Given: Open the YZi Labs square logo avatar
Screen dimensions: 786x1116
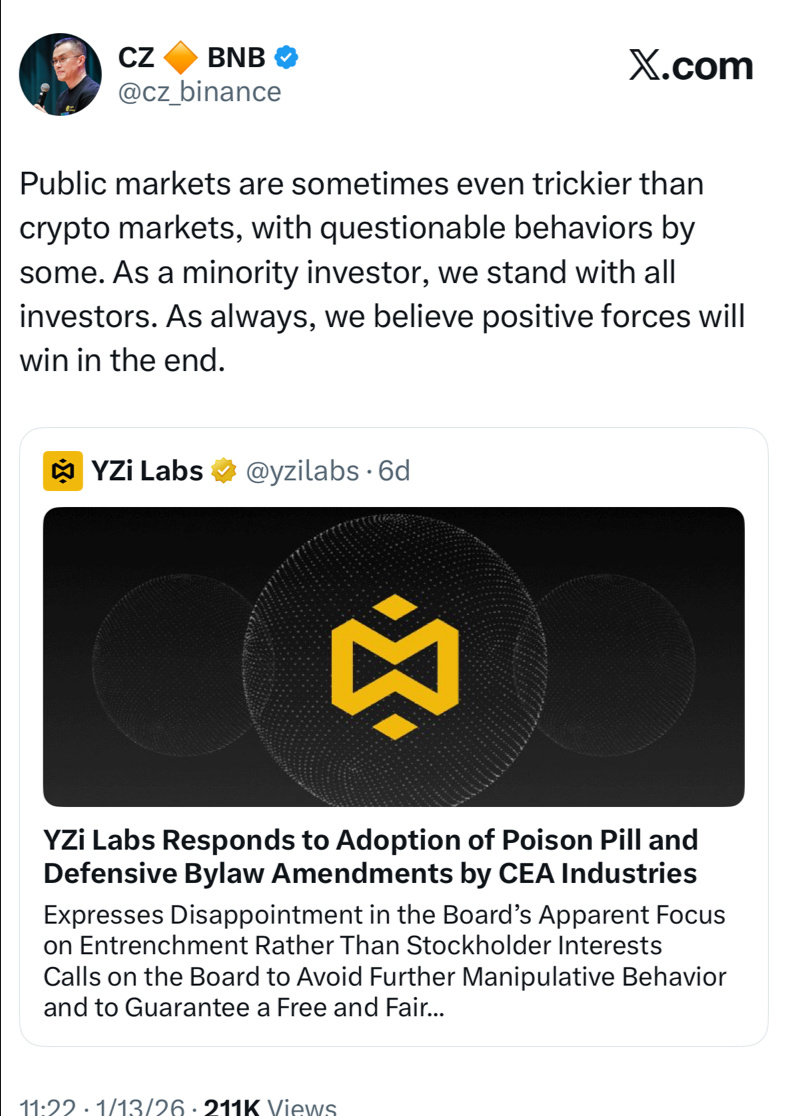Looking at the screenshot, I should click(x=63, y=471).
